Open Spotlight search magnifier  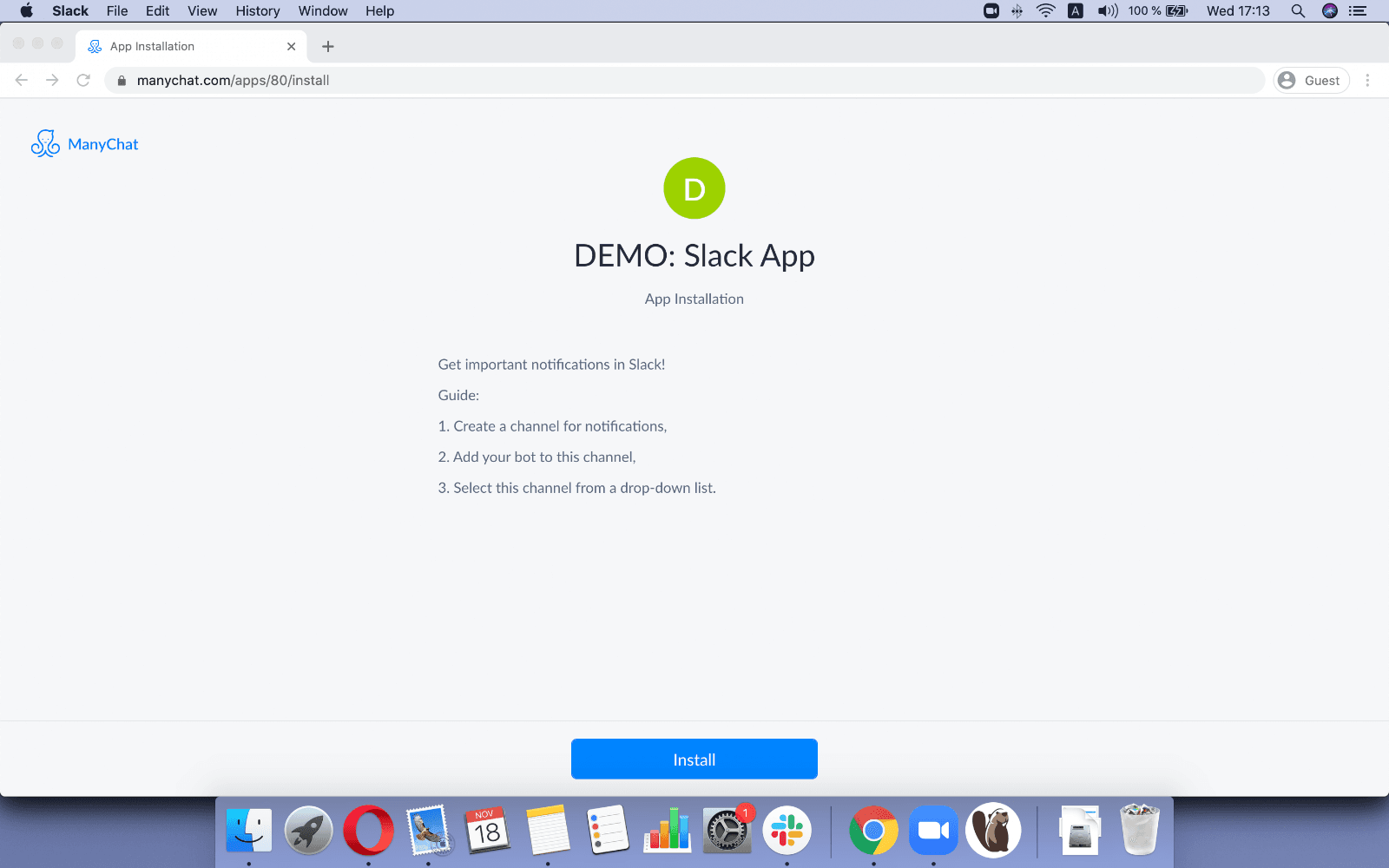1298,11
